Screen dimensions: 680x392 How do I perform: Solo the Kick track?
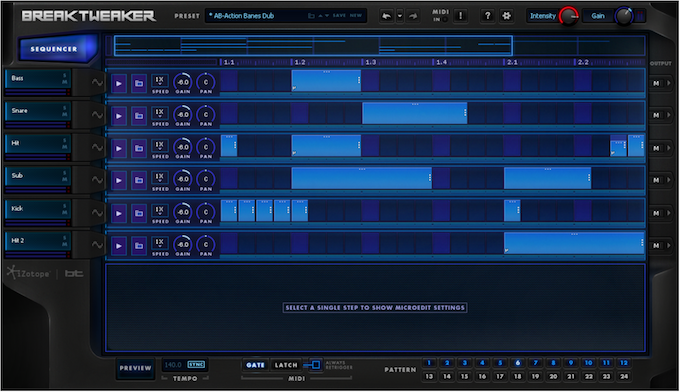pos(65,206)
